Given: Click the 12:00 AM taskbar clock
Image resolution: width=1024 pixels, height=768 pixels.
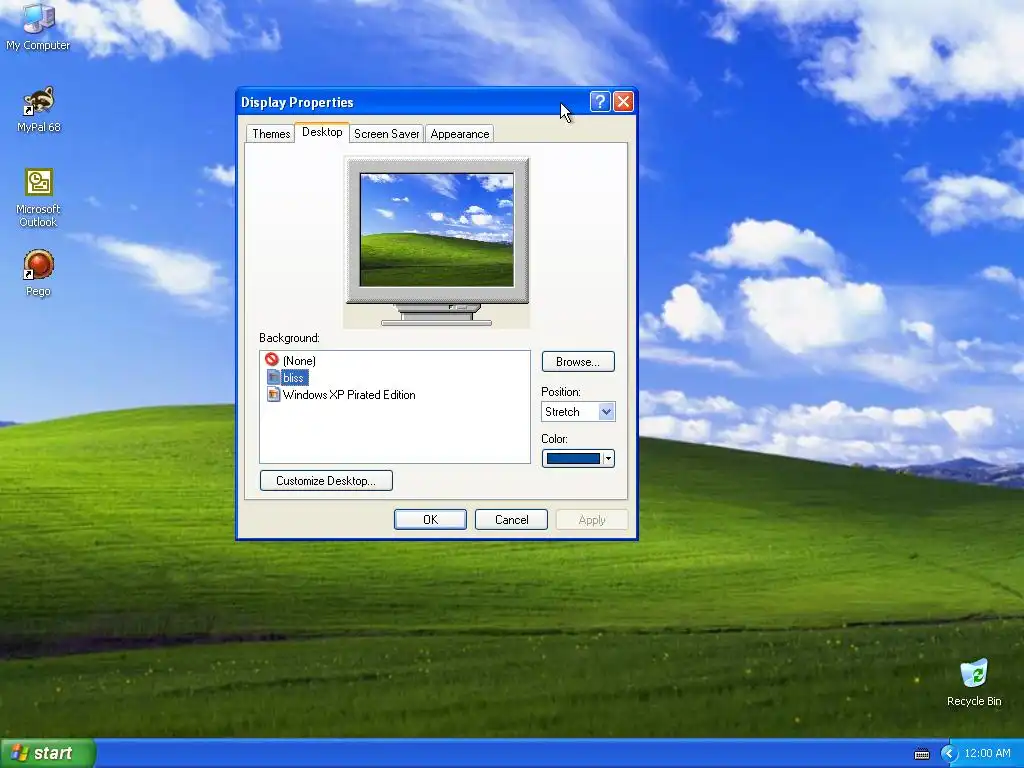Looking at the screenshot, I should pos(987,754).
